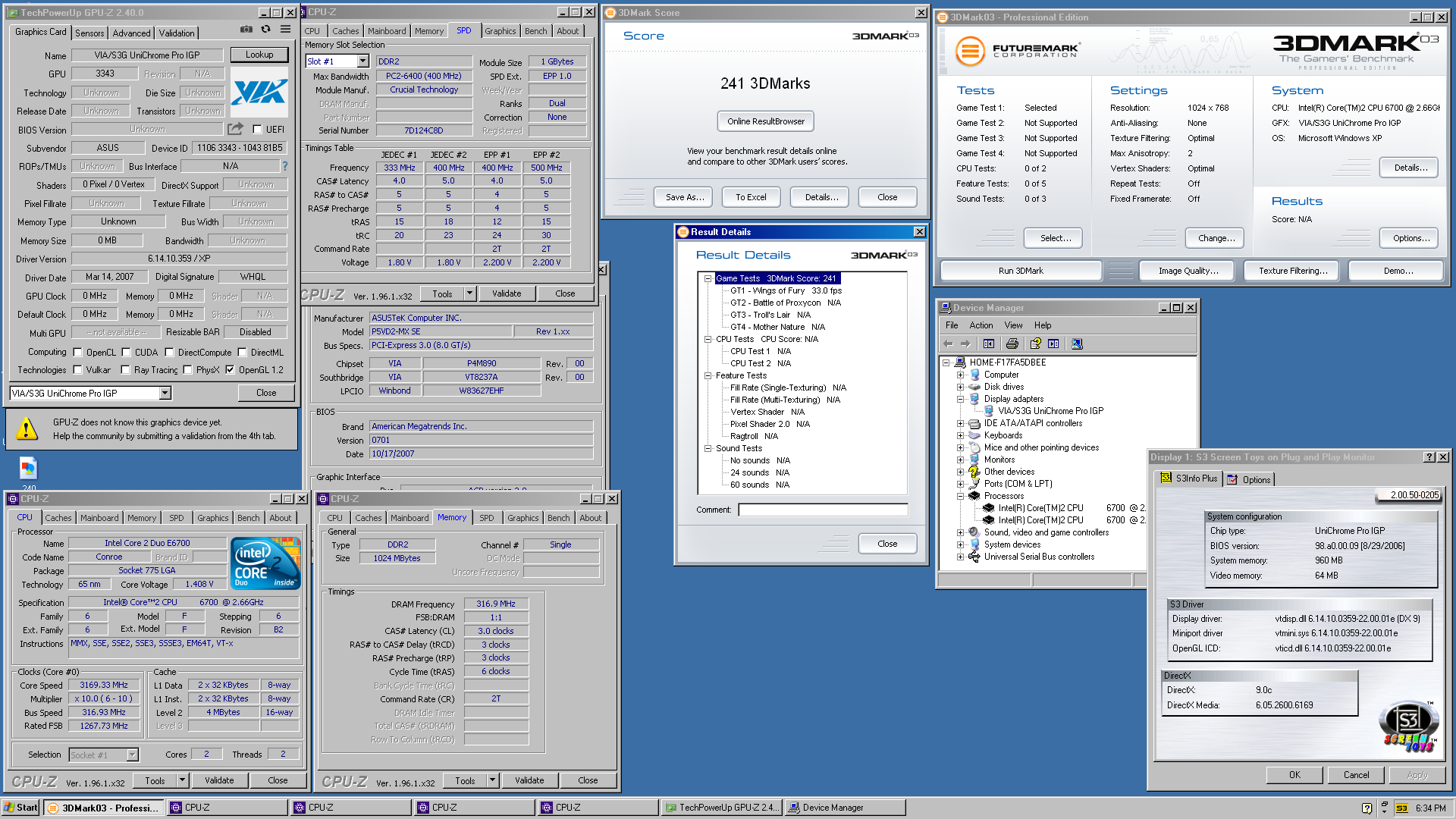Toggle the OpenGL 1.2 checkbox

coord(230,370)
